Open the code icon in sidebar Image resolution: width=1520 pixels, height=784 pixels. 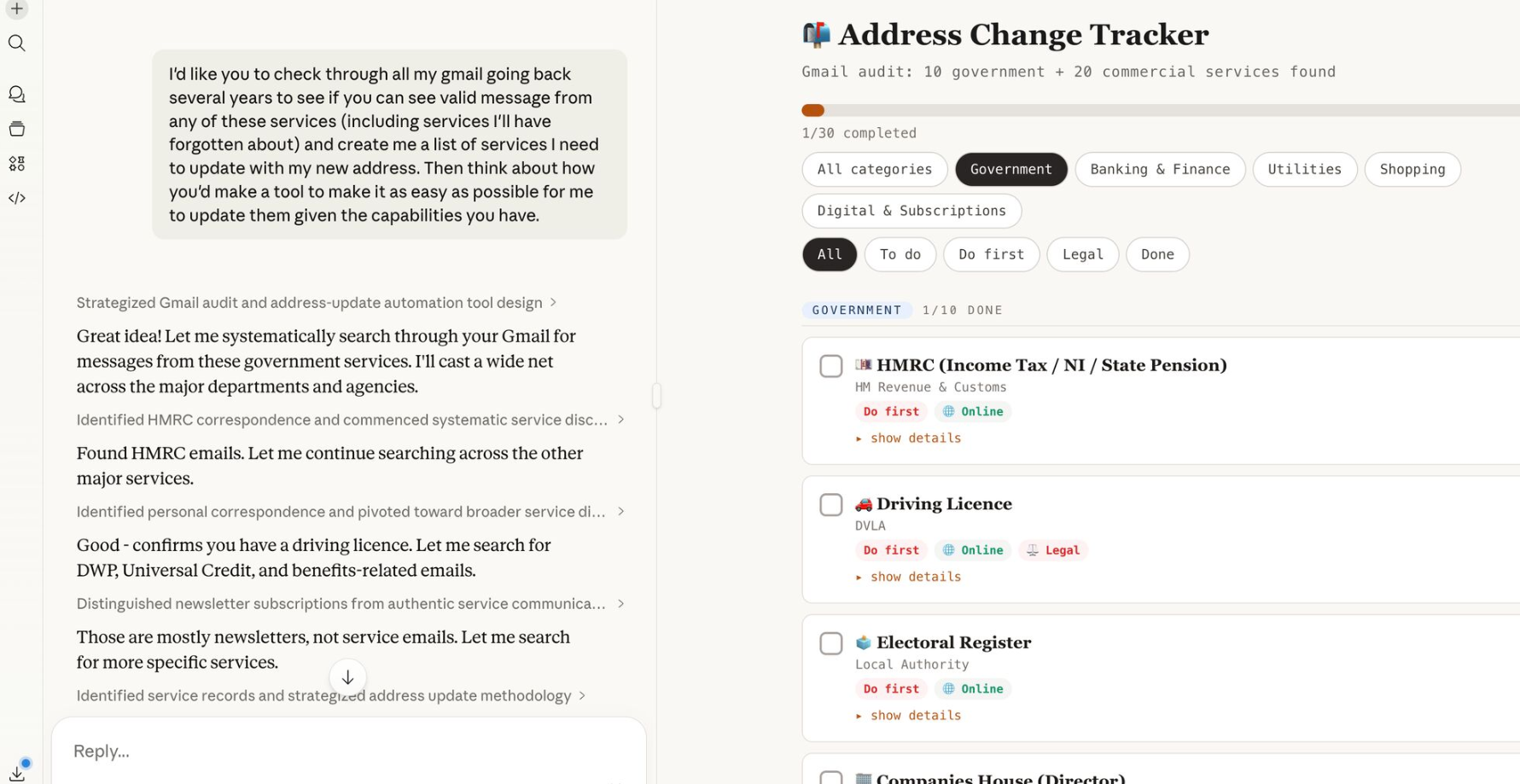coord(16,198)
